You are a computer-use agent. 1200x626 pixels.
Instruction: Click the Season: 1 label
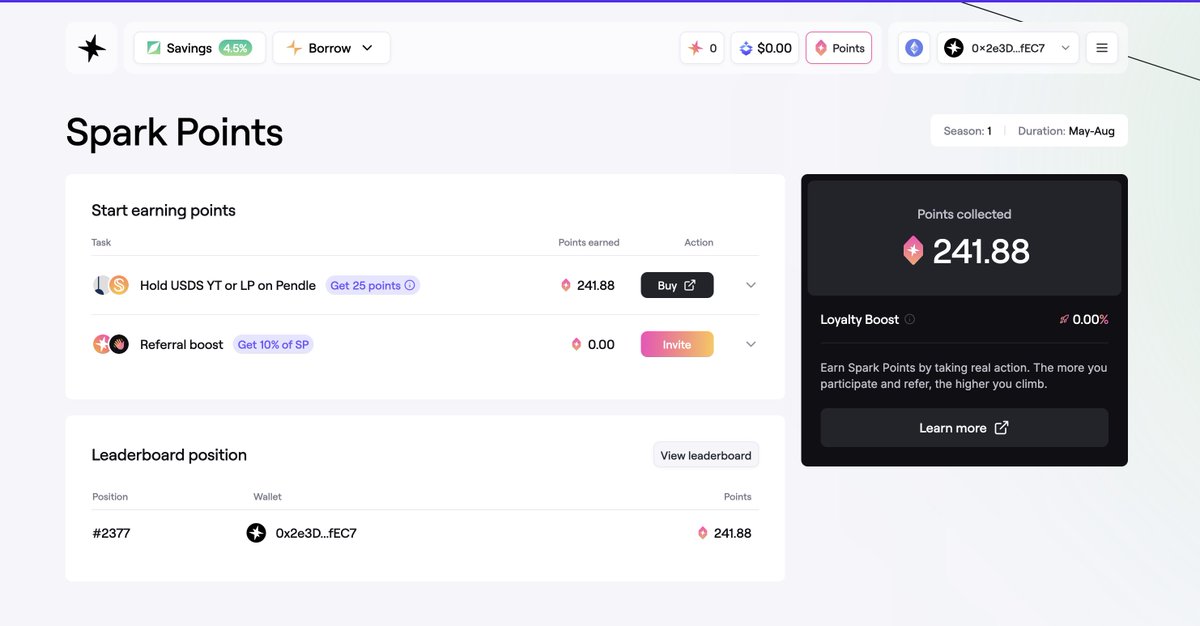point(968,131)
